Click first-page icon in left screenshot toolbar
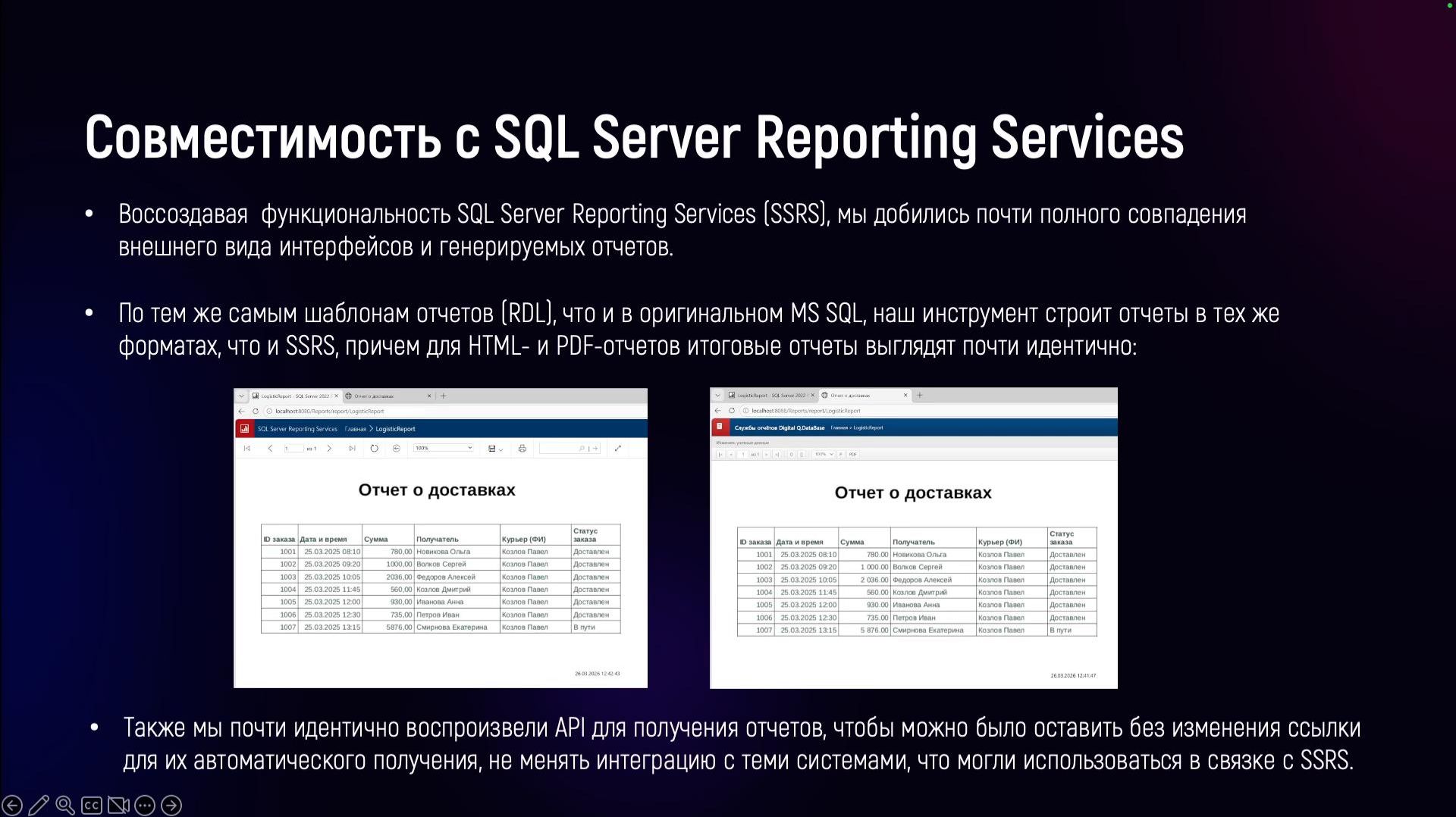Screen dimensions: 1456x817 click(247, 449)
